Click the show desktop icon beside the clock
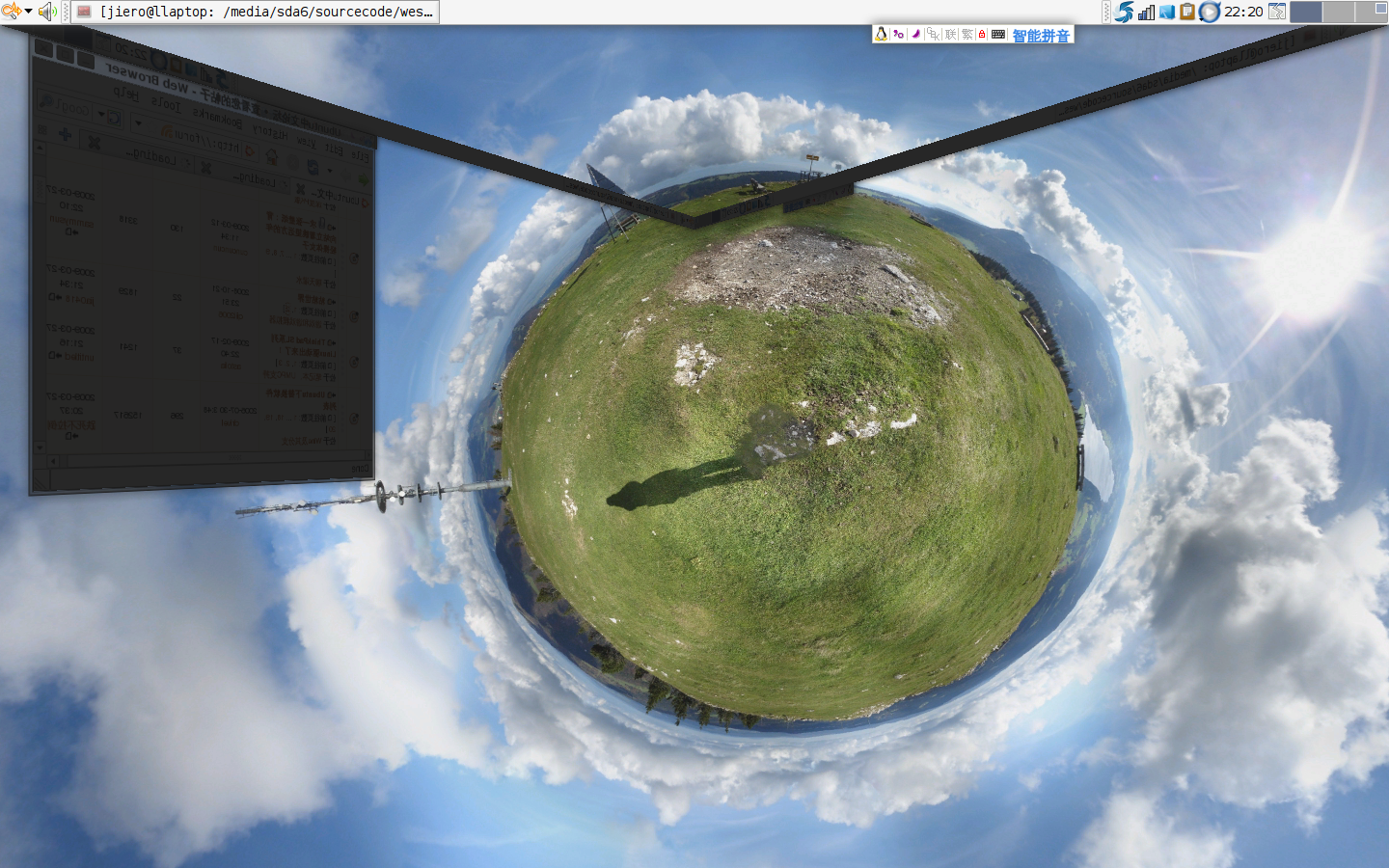Screen dimensions: 1389x868 click(x=1277, y=12)
